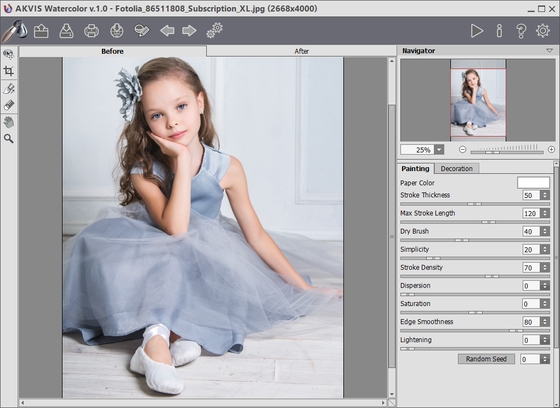
Task: Click the Open image toolbar icon
Action: 41,31
